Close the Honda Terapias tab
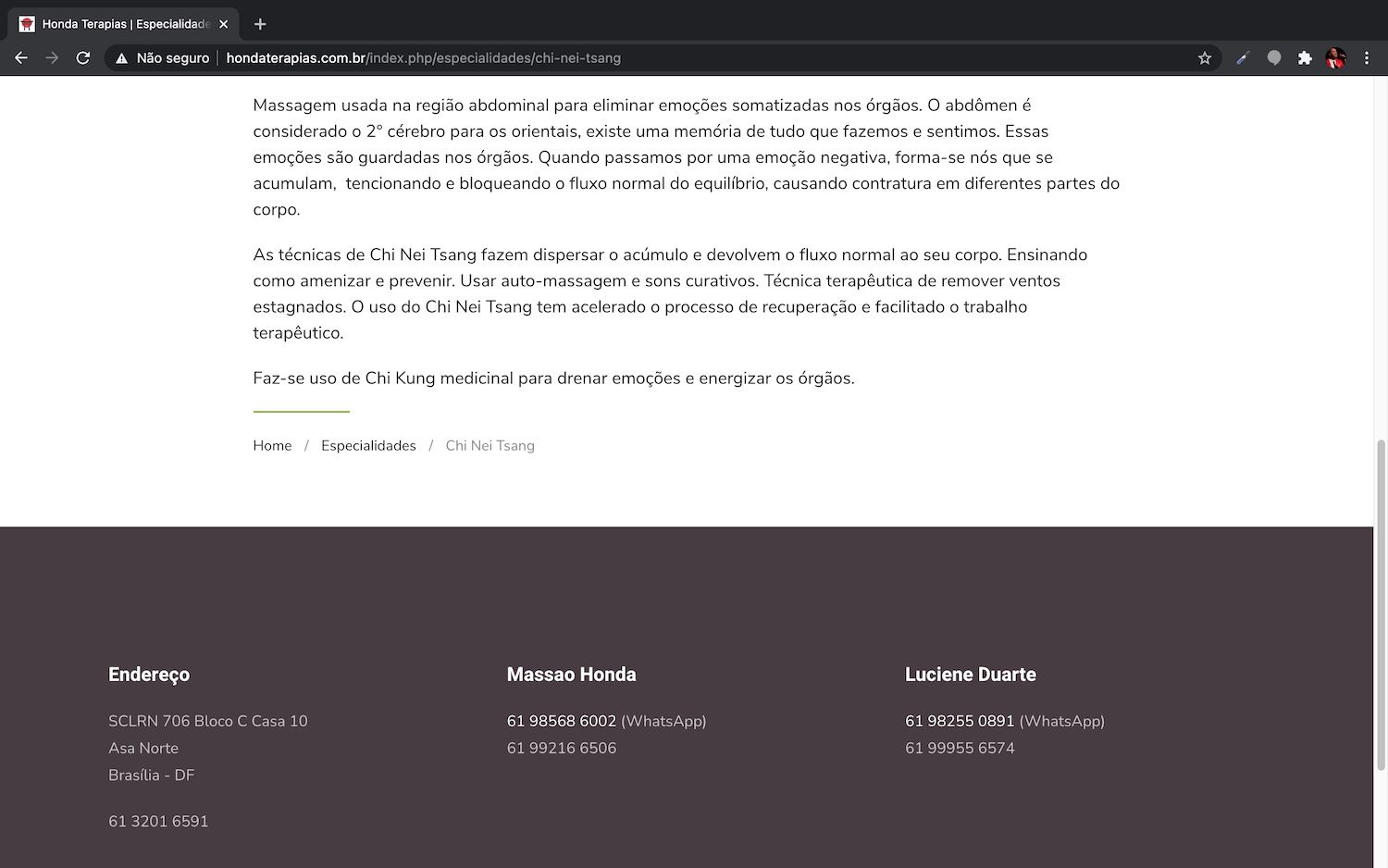 (x=223, y=24)
